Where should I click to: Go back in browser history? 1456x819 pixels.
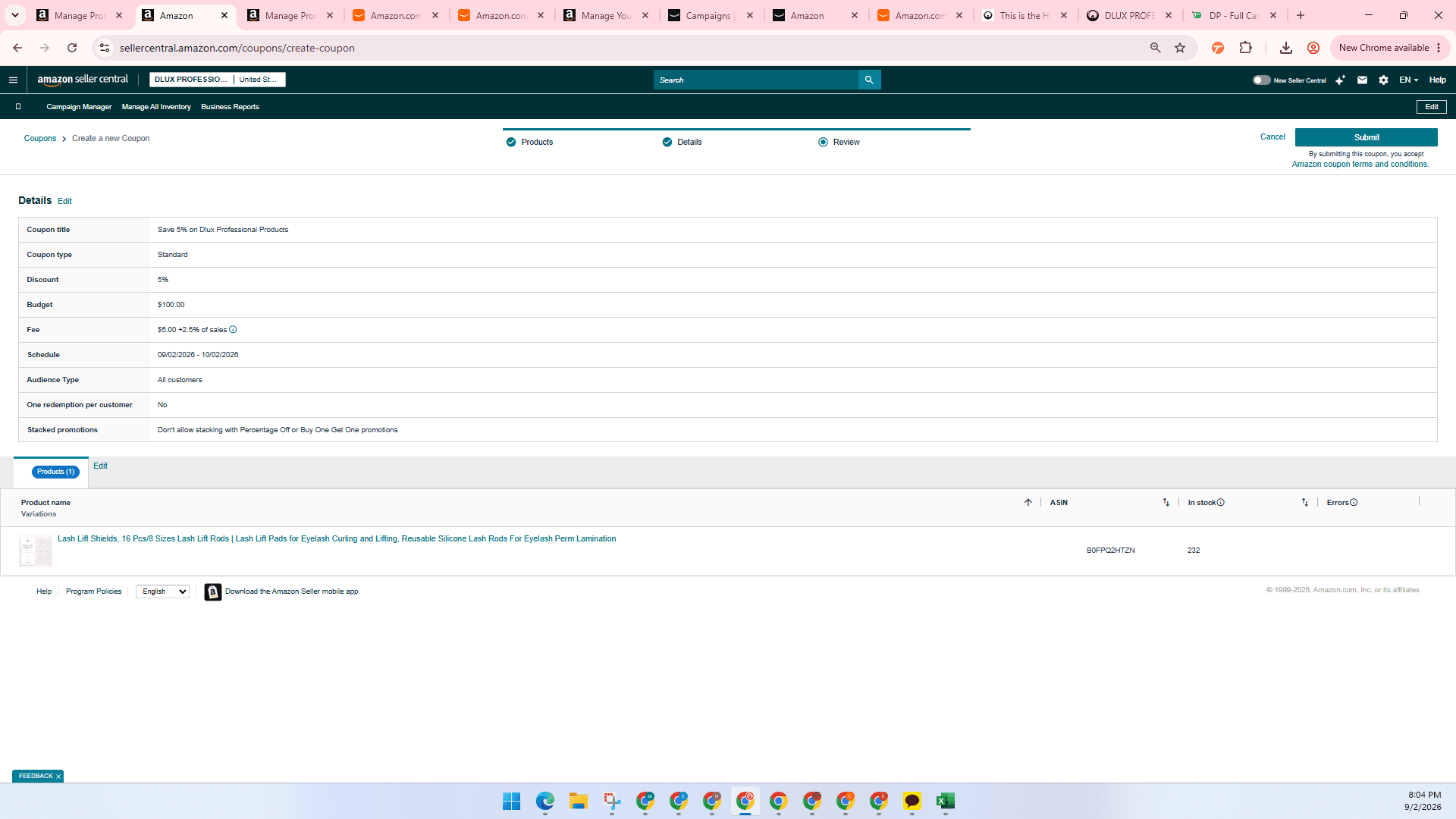click(17, 48)
